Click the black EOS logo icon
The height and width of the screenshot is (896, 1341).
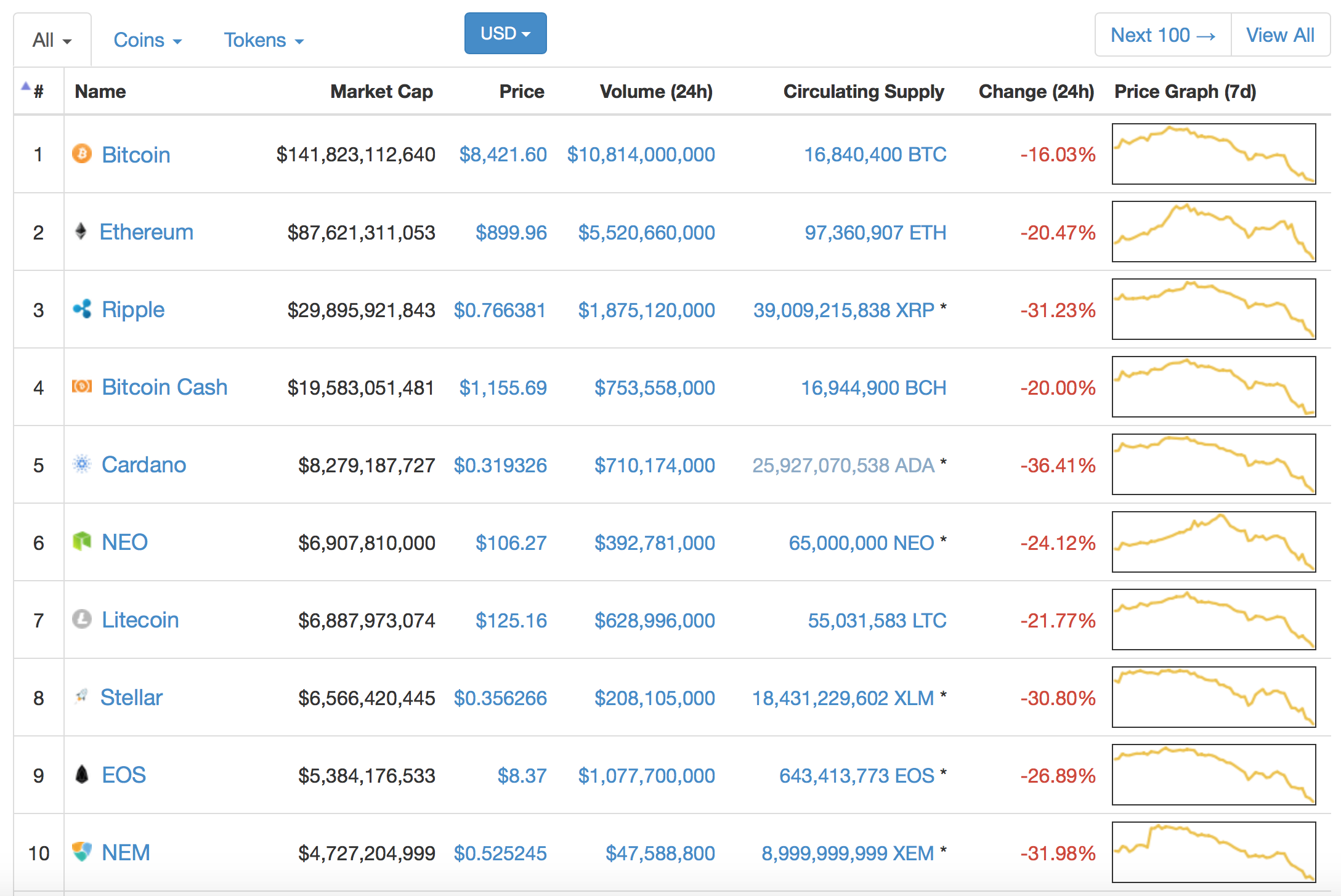point(82,774)
